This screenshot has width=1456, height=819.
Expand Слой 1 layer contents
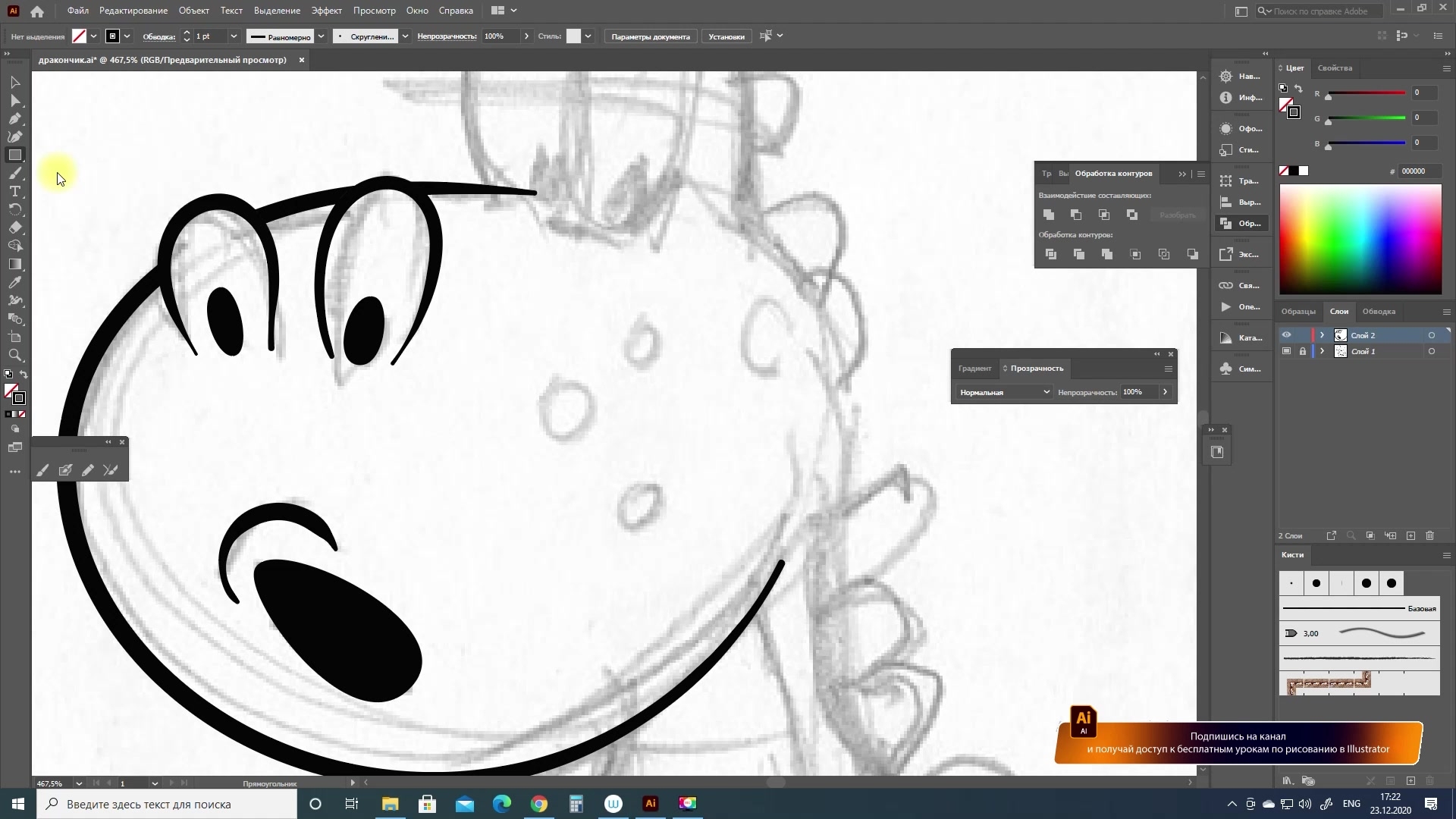1323,351
